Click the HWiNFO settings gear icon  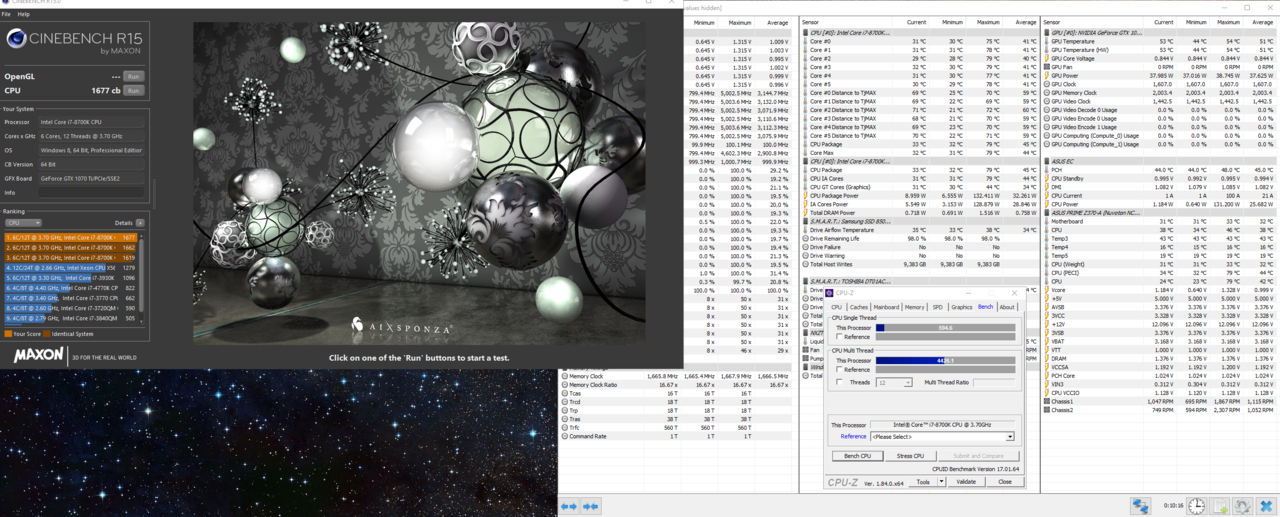pyautogui.click(x=1243, y=506)
